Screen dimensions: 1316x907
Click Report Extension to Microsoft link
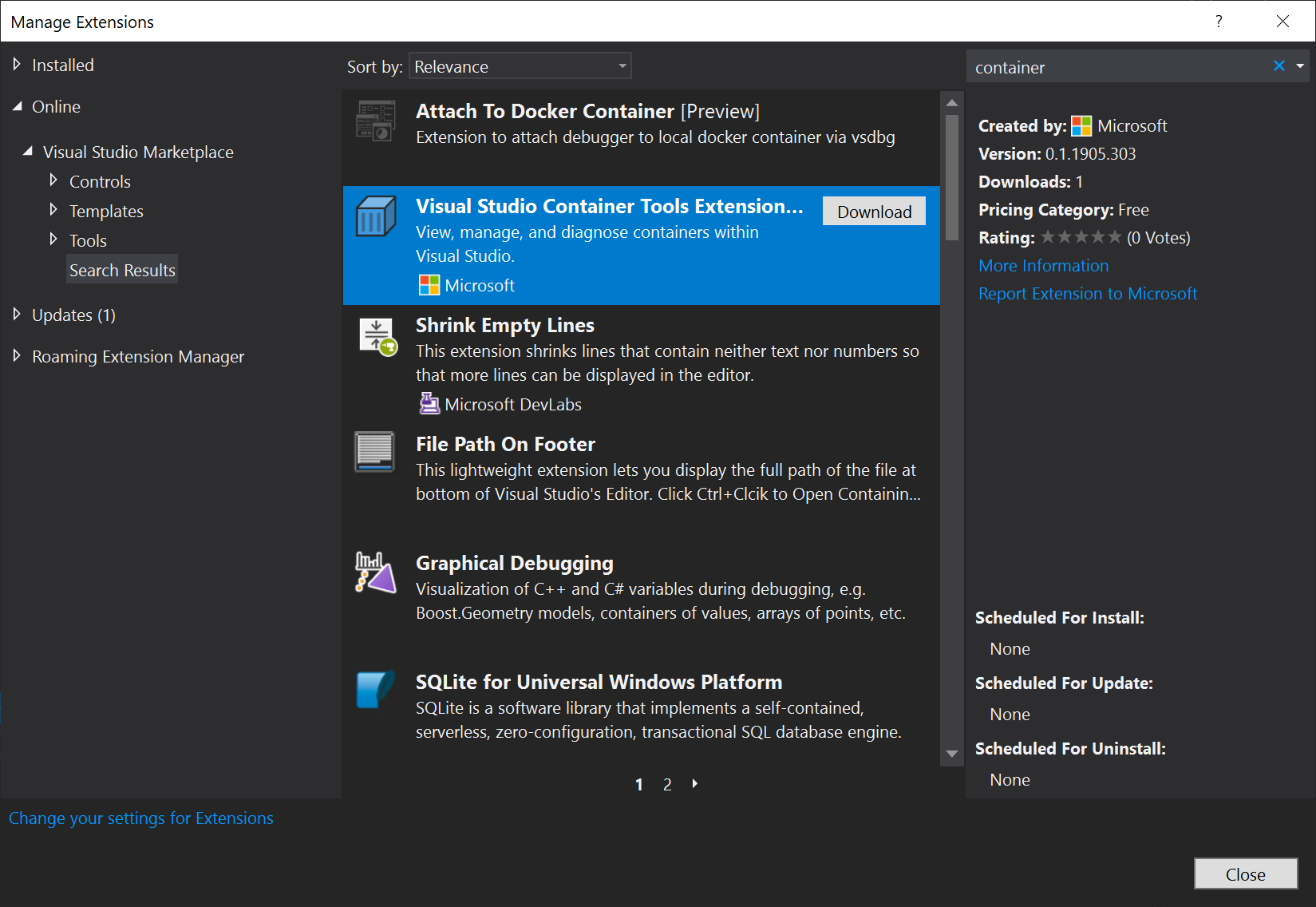(1088, 294)
